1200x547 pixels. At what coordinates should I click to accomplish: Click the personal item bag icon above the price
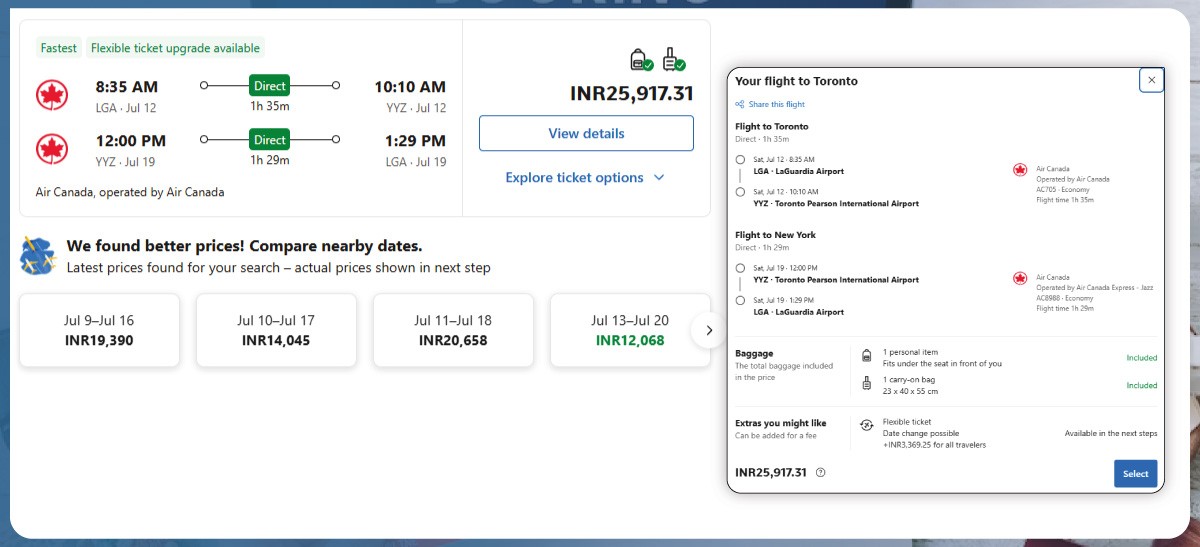click(x=640, y=60)
